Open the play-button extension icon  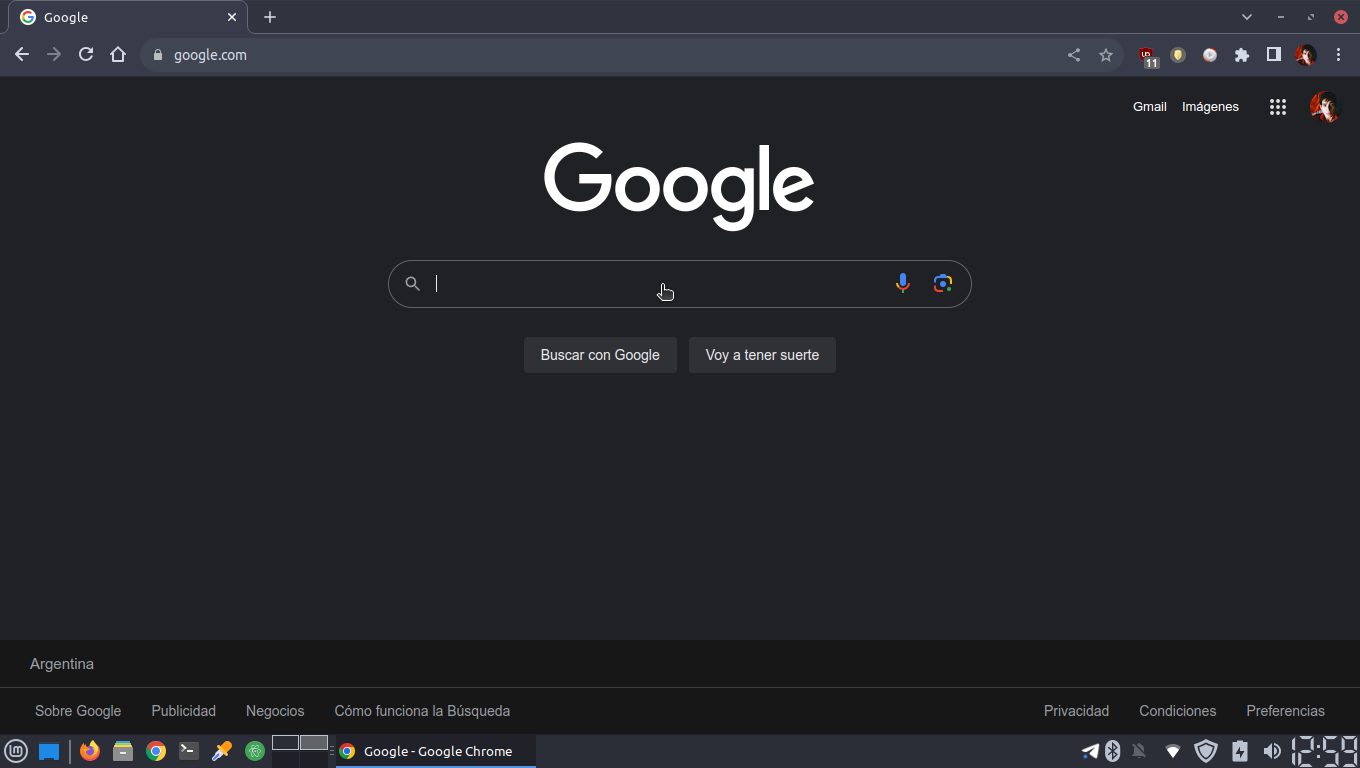click(x=1210, y=55)
